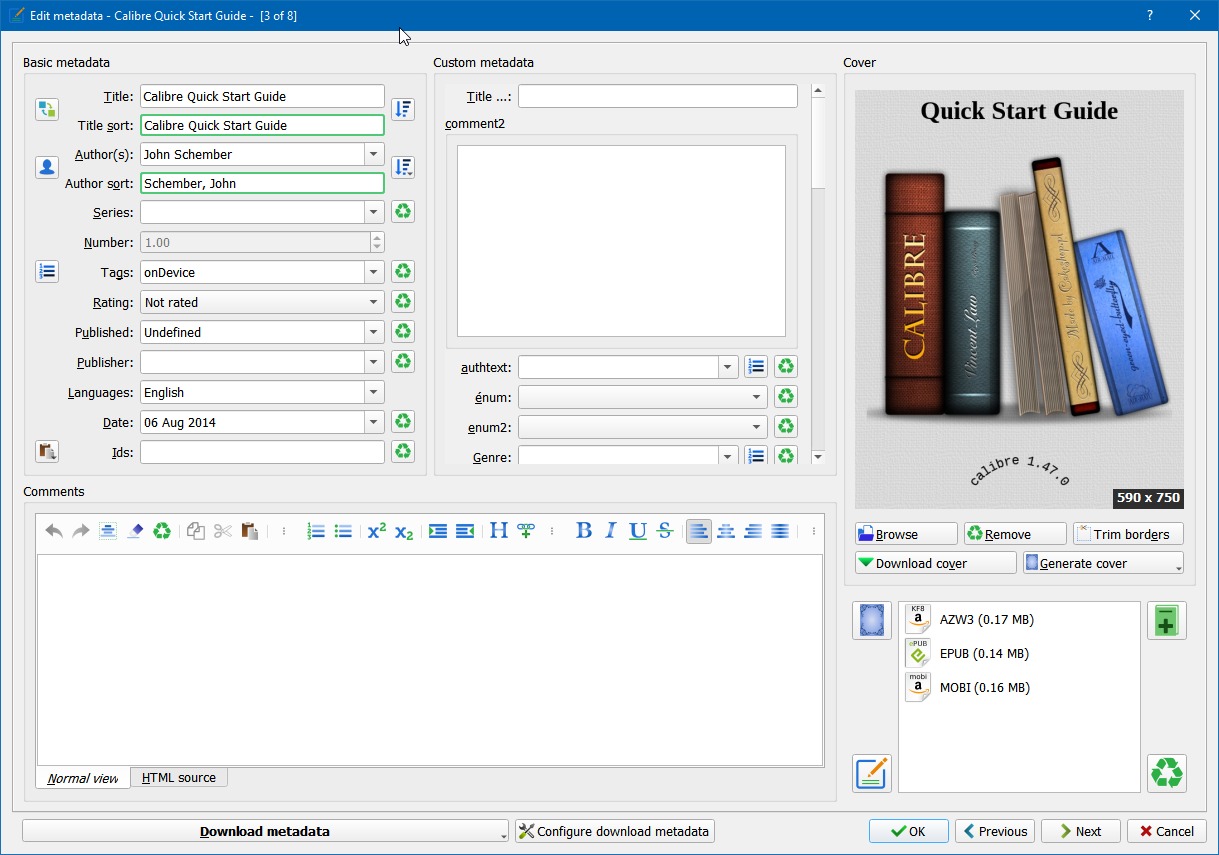Viewport: 1219px width, 855px height.
Task: Select the Normal view tab
Action: (x=83, y=778)
